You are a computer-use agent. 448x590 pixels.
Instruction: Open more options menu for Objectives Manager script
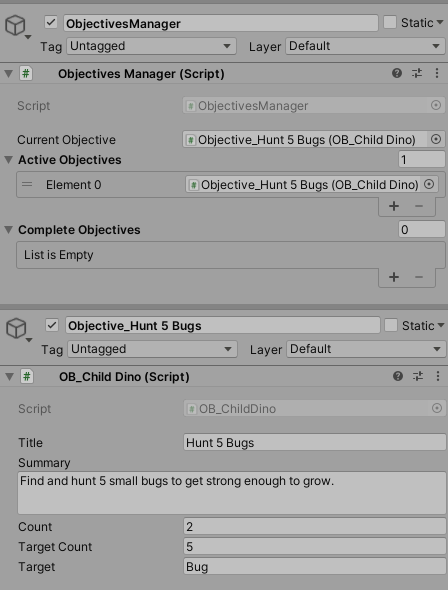(x=437, y=73)
